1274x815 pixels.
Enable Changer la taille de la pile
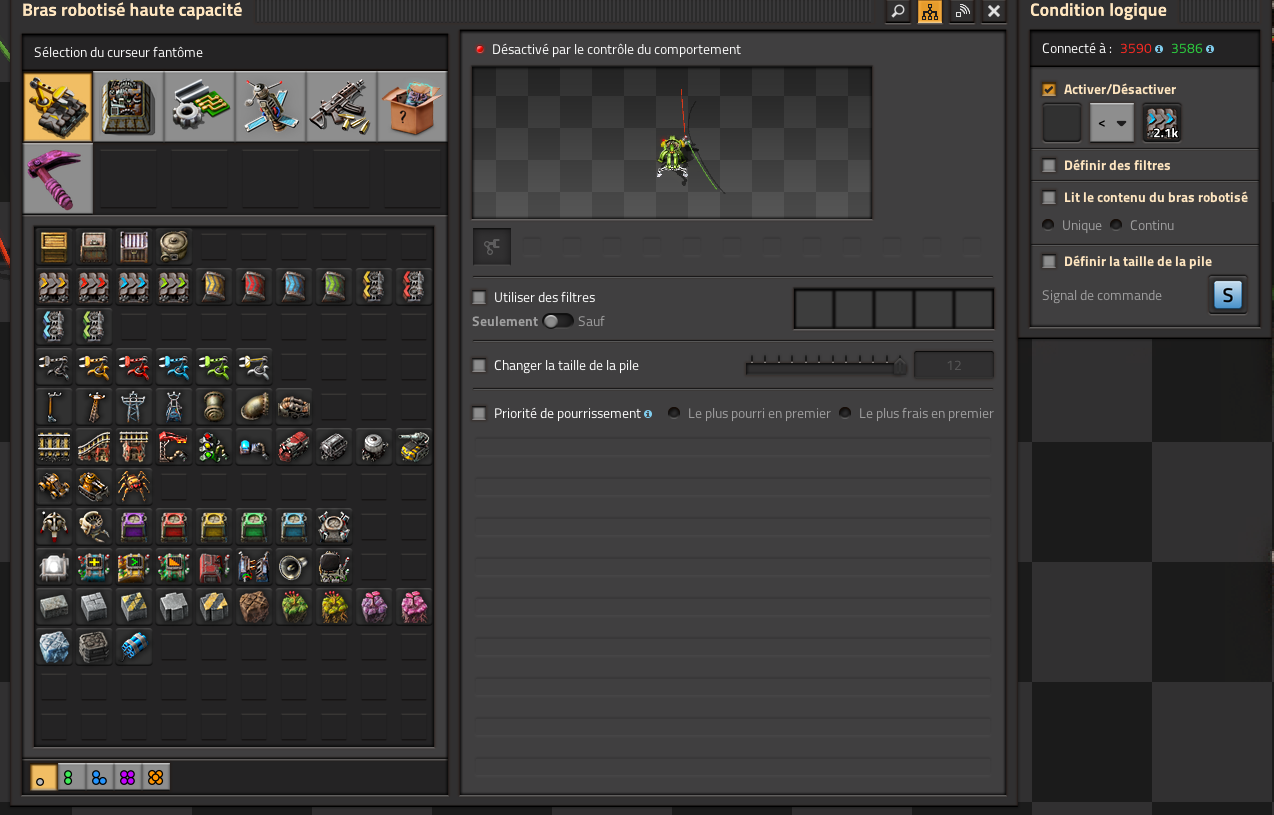(x=479, y=366)
